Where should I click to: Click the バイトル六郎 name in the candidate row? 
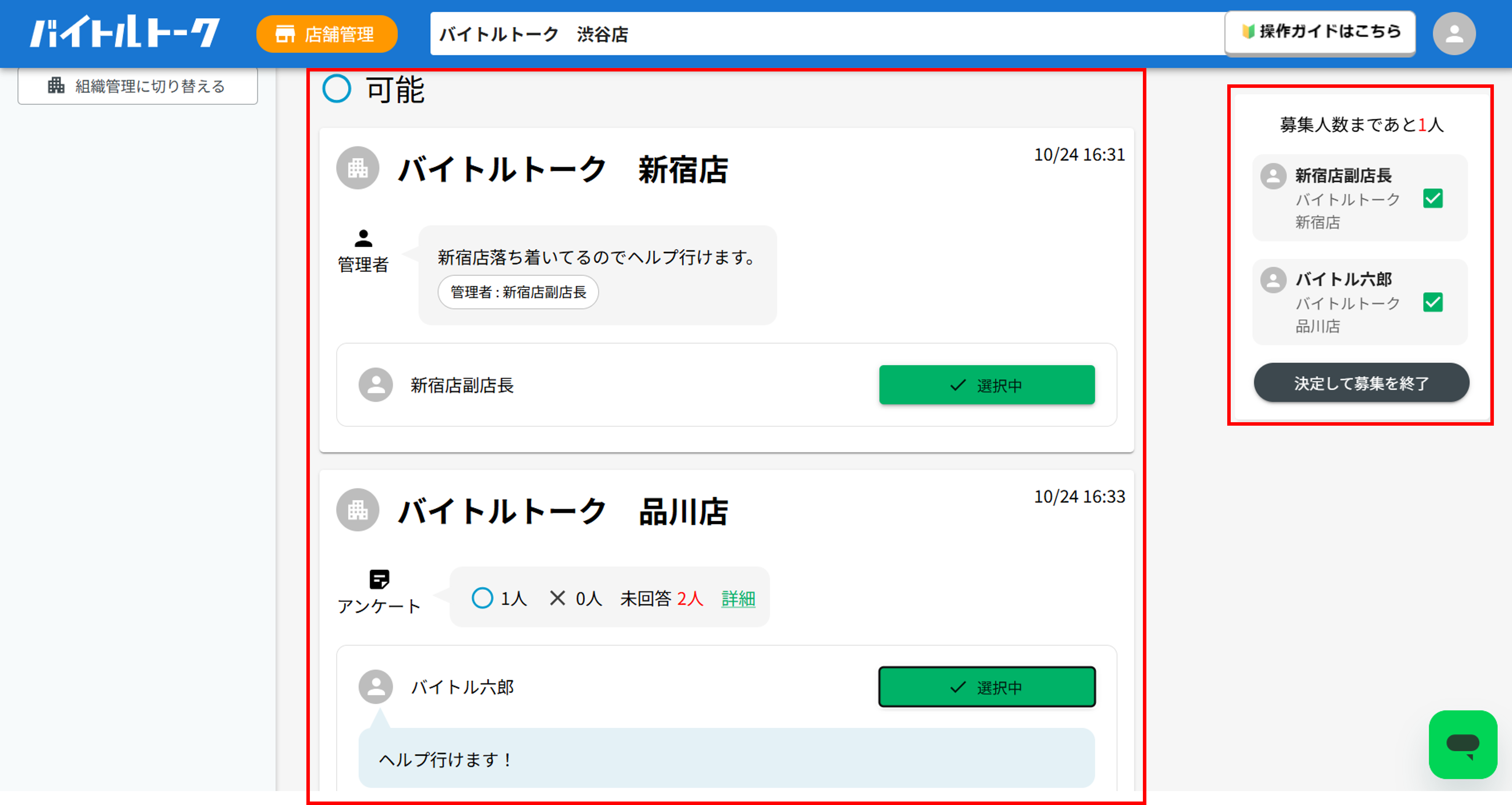[462, 688]
